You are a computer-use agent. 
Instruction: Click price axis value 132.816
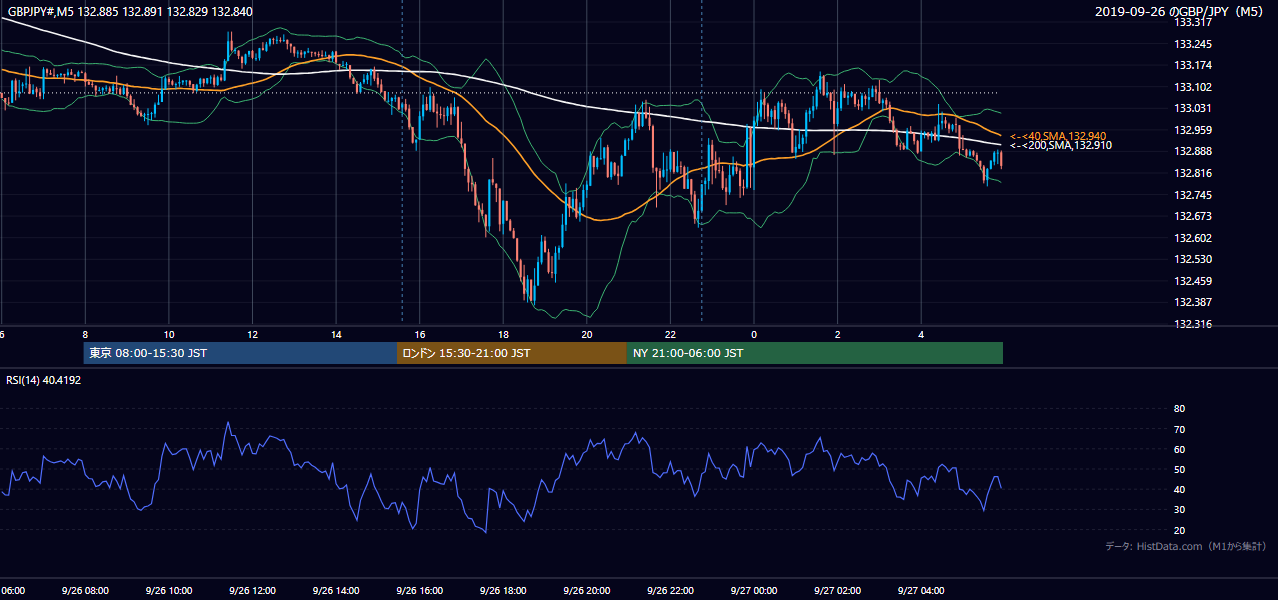click(1193, 173)
